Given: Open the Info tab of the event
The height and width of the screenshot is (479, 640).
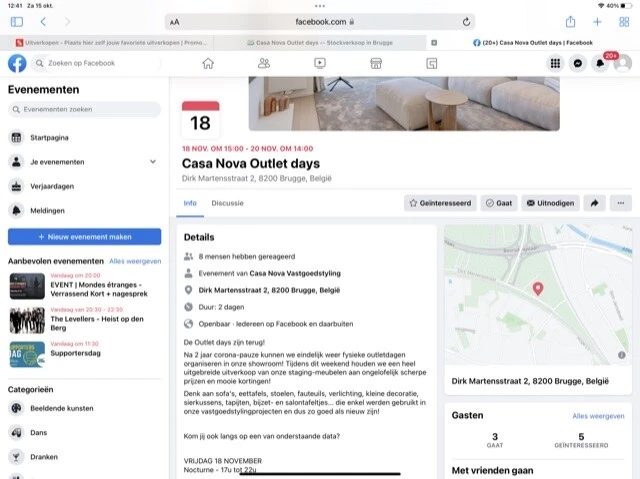Looking at the screenshot, I should (190, 203).
